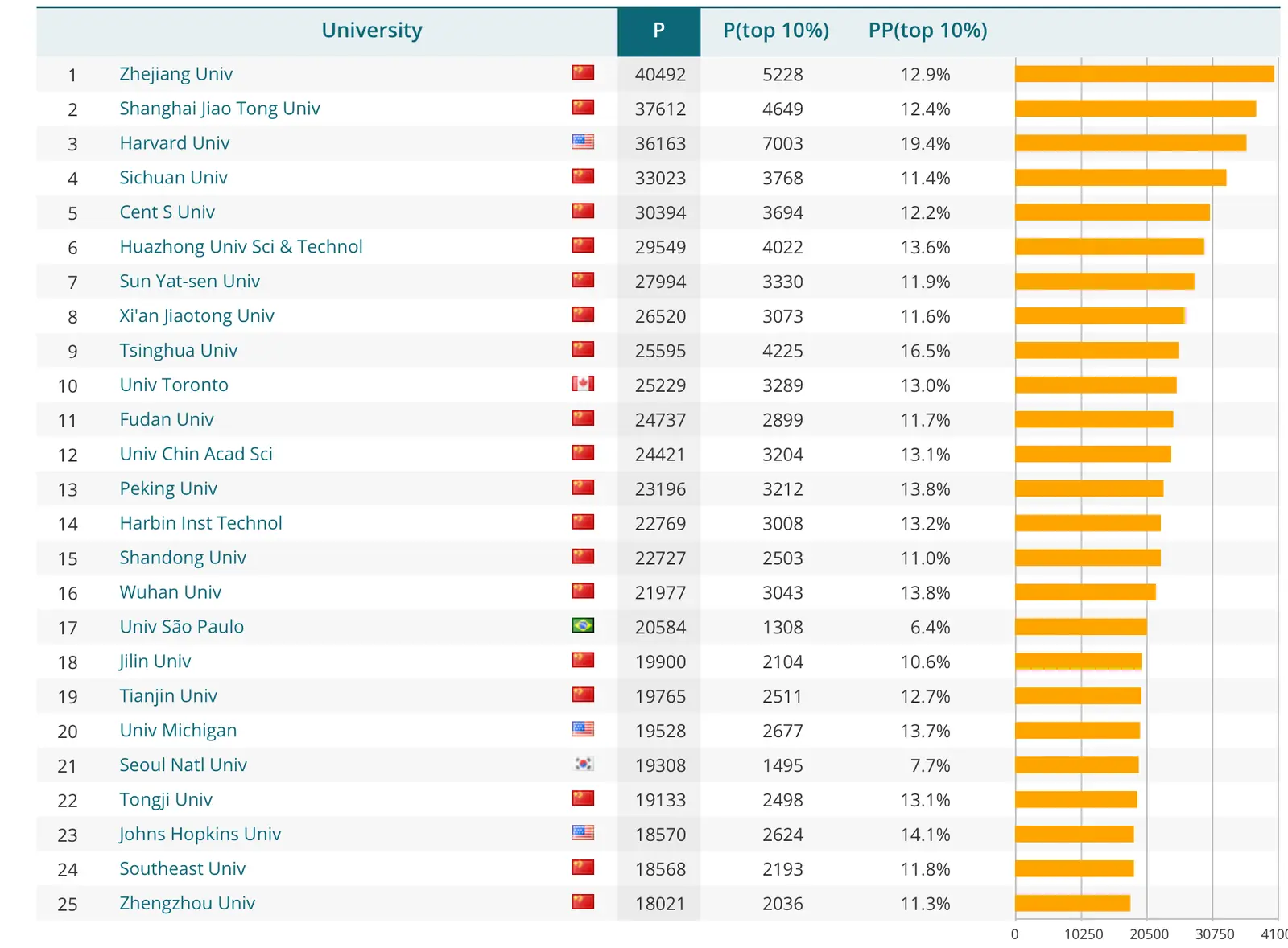Open the Zhengzhou Univ link

point(187,903)
